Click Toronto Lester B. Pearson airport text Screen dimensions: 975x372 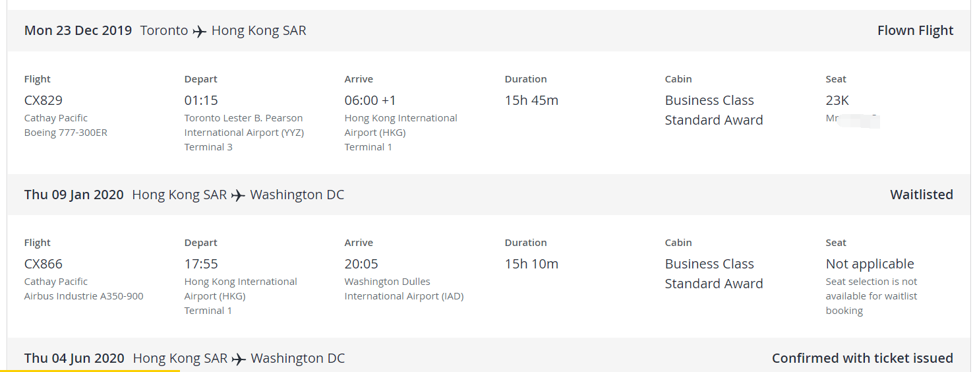click(x=244, y=125)
